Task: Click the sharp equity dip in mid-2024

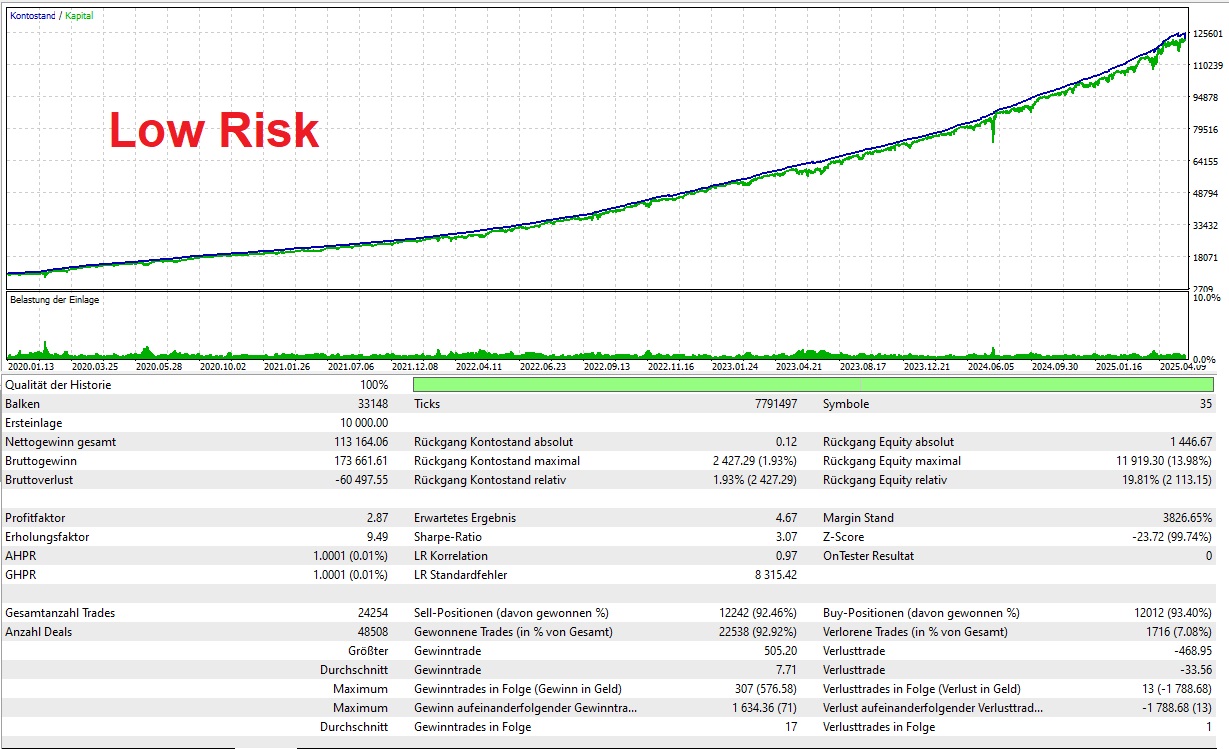Action: [x=993, y=135]
